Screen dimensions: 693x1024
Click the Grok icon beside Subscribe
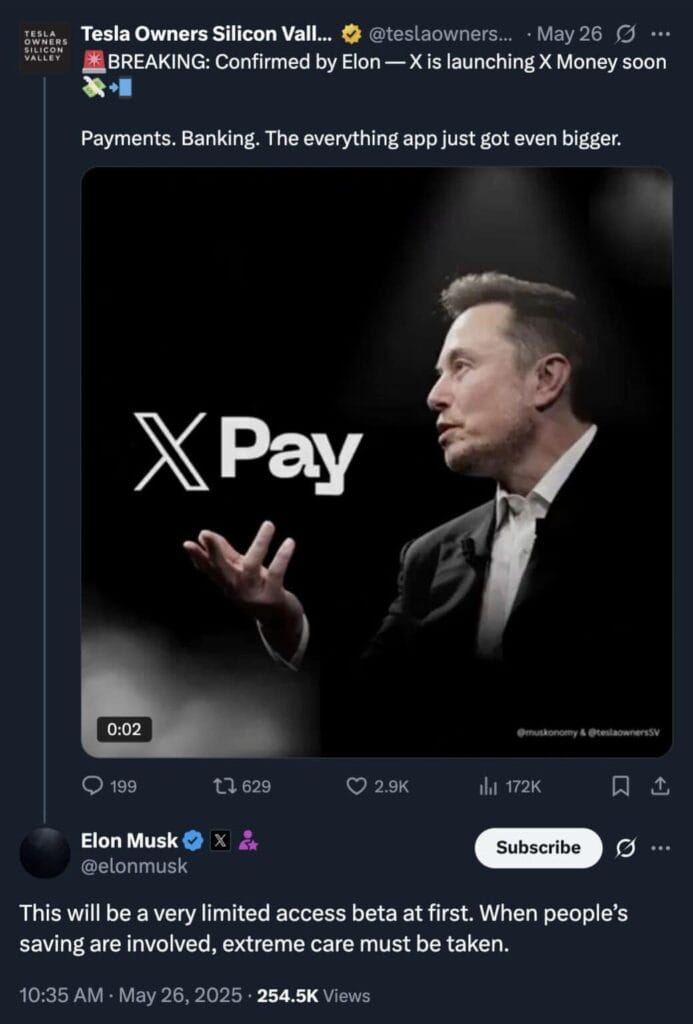pos(626,848)
